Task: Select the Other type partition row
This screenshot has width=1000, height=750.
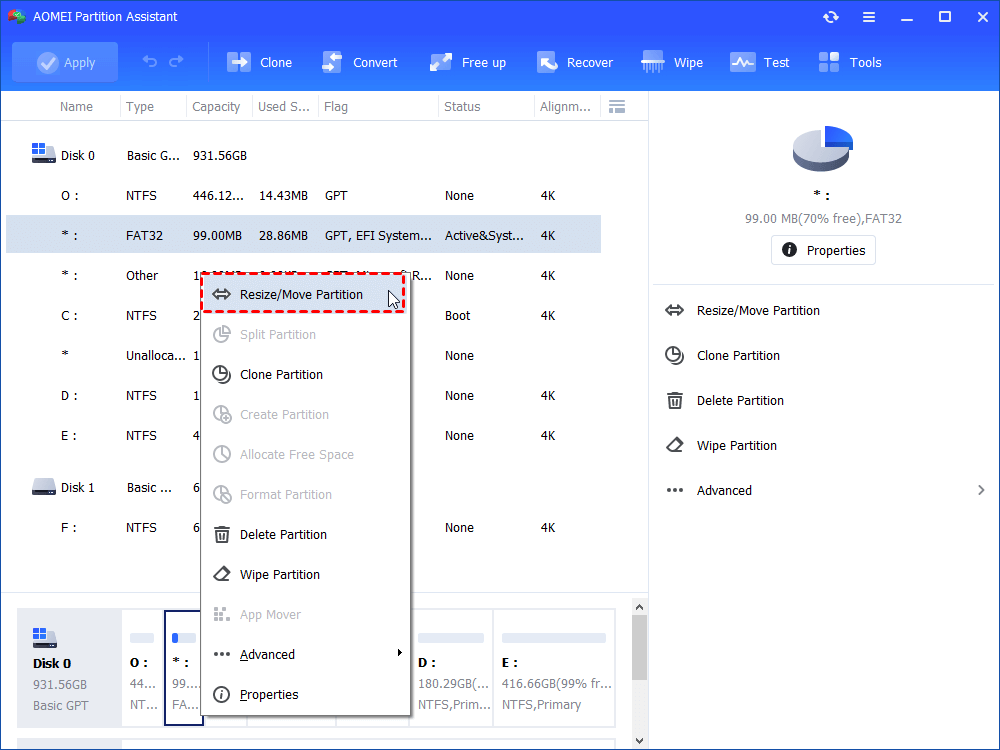Action: [304, 276]
